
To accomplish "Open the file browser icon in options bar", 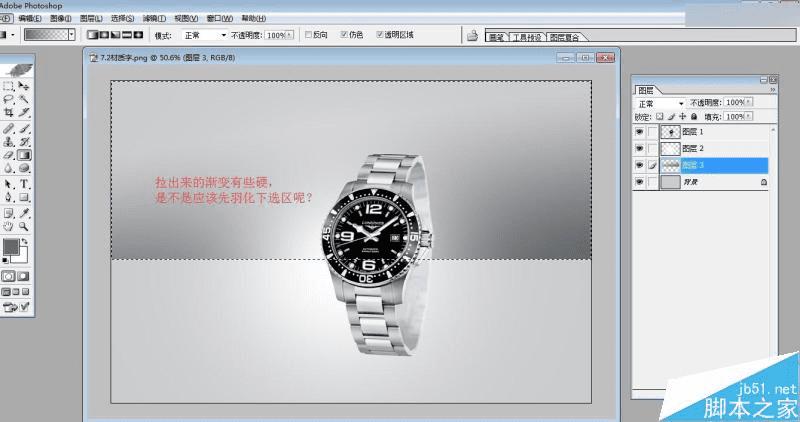I will pyautogui.click(x=472, y=35).
